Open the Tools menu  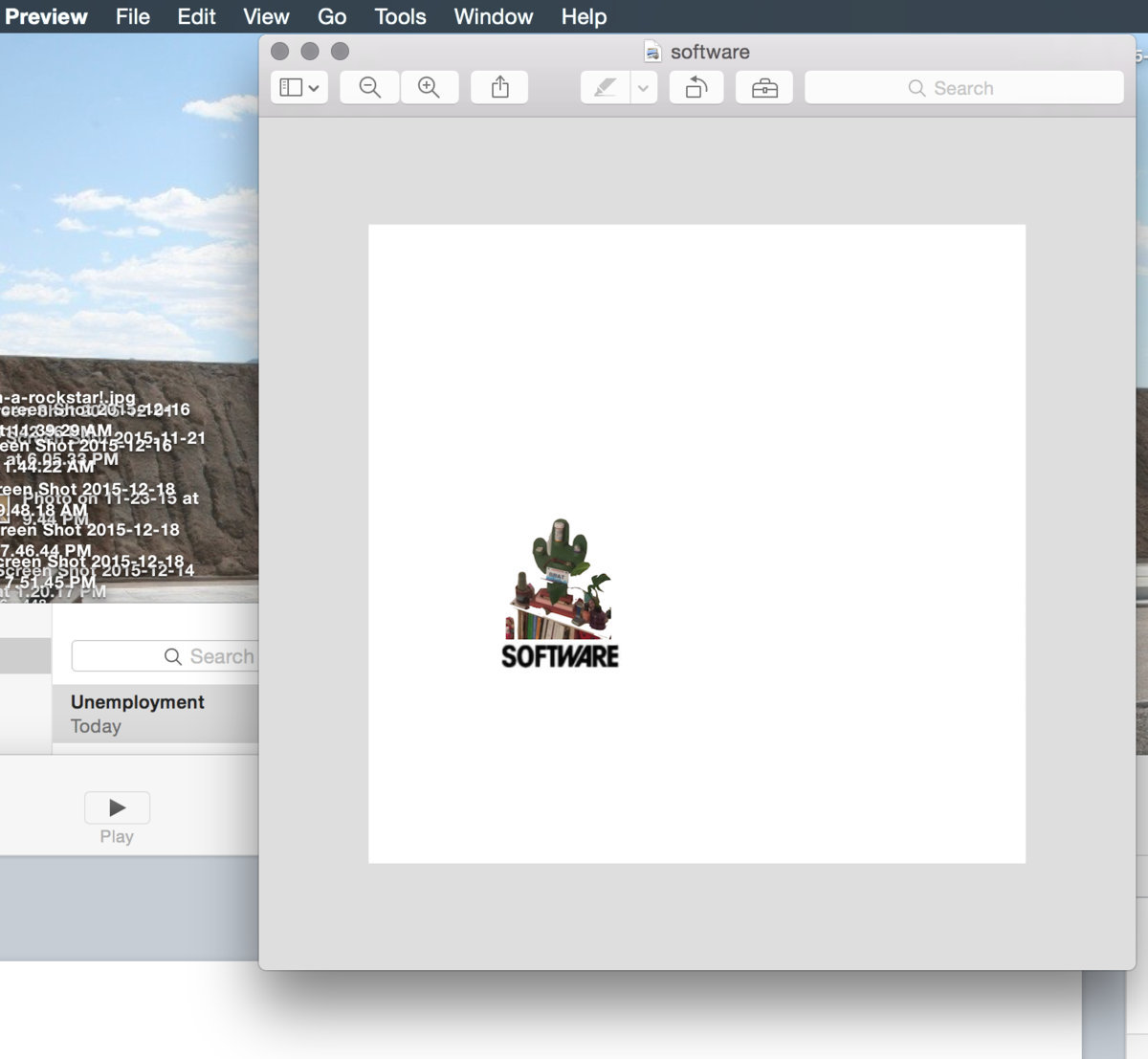[400, 16]
